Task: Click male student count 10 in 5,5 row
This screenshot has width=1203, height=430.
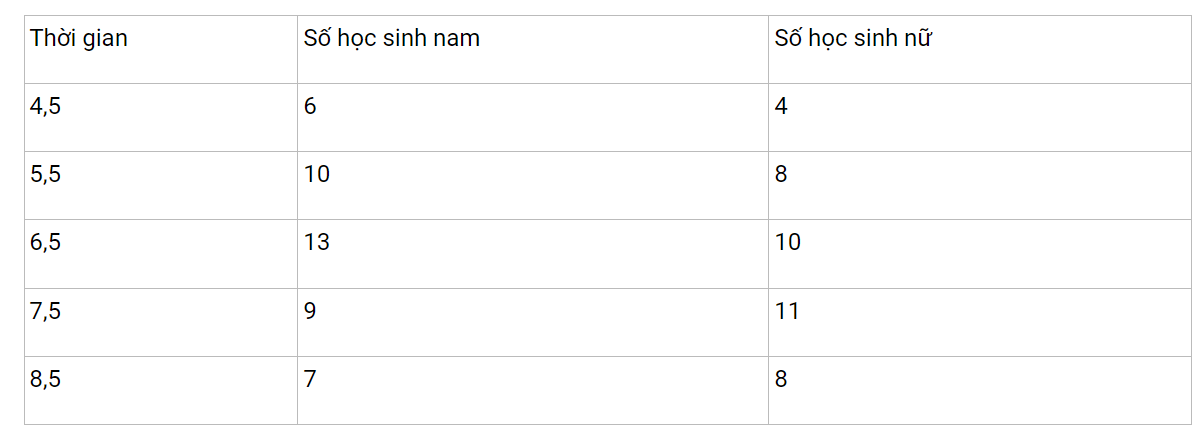Action: coord(317,174)
